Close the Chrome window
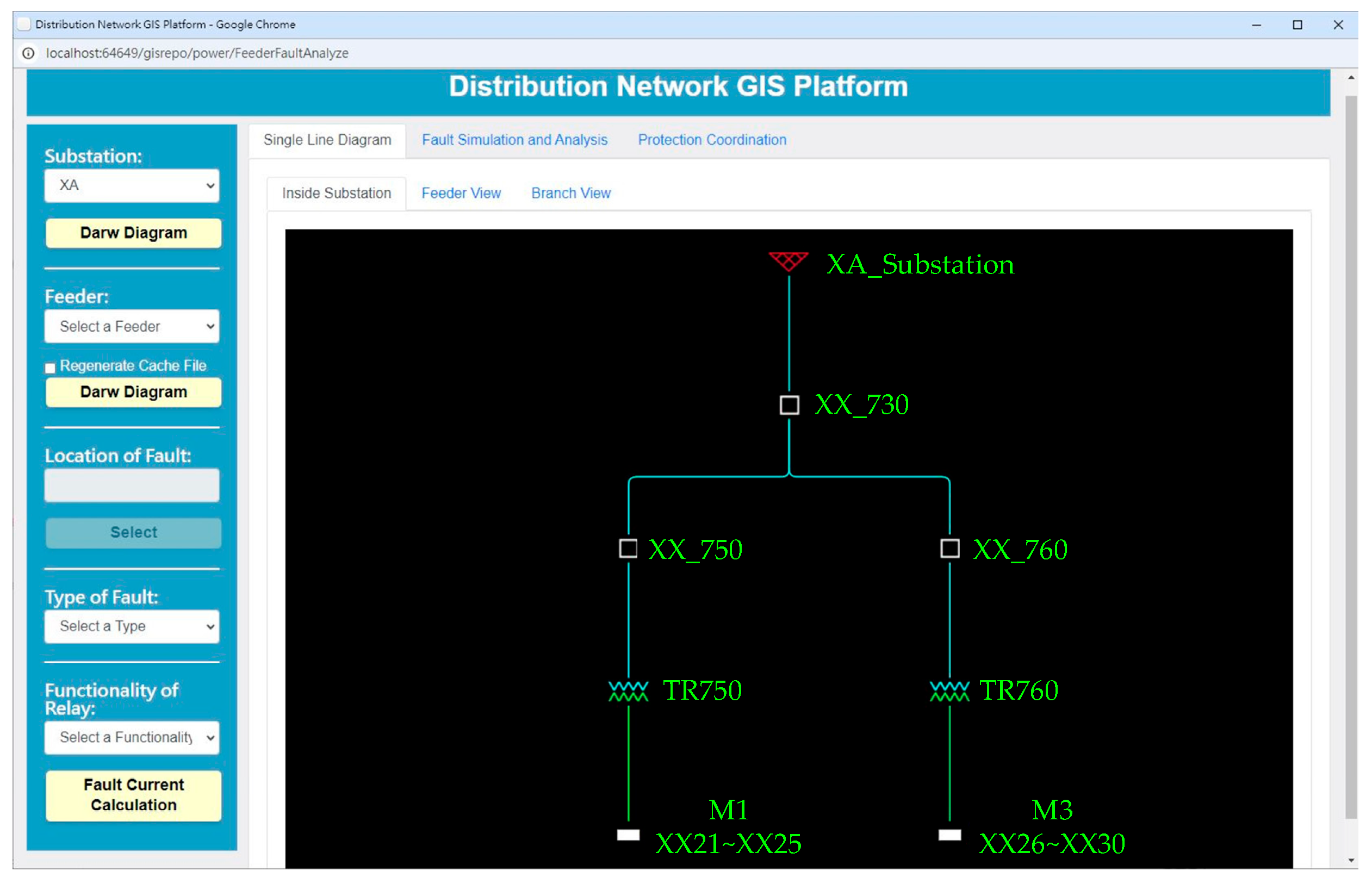Image resolution: width=1372 pixels, height=890 pixels. pyautogui.click(x=1339, y=25)
